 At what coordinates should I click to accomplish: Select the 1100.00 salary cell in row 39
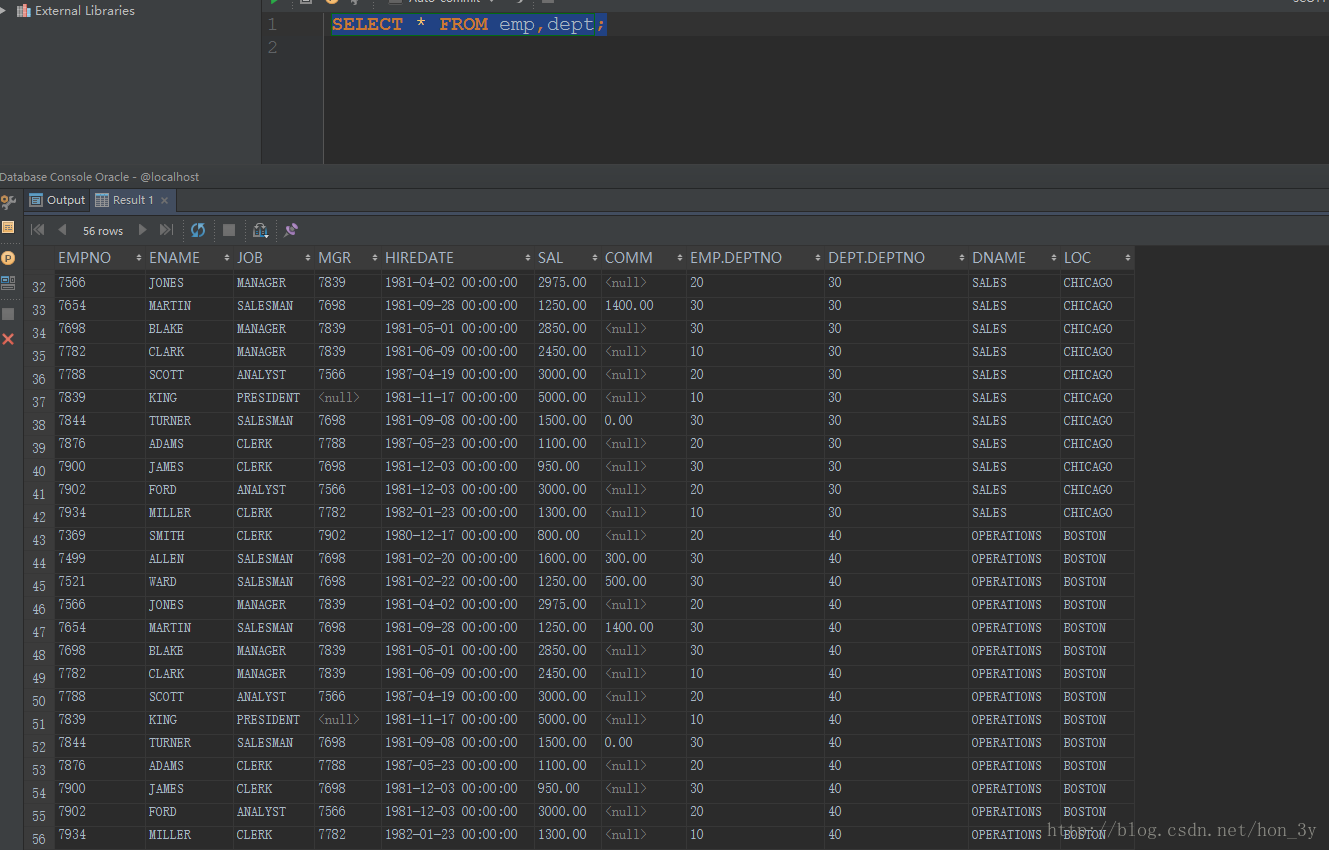pyautogui.click(x=562, y=444)
